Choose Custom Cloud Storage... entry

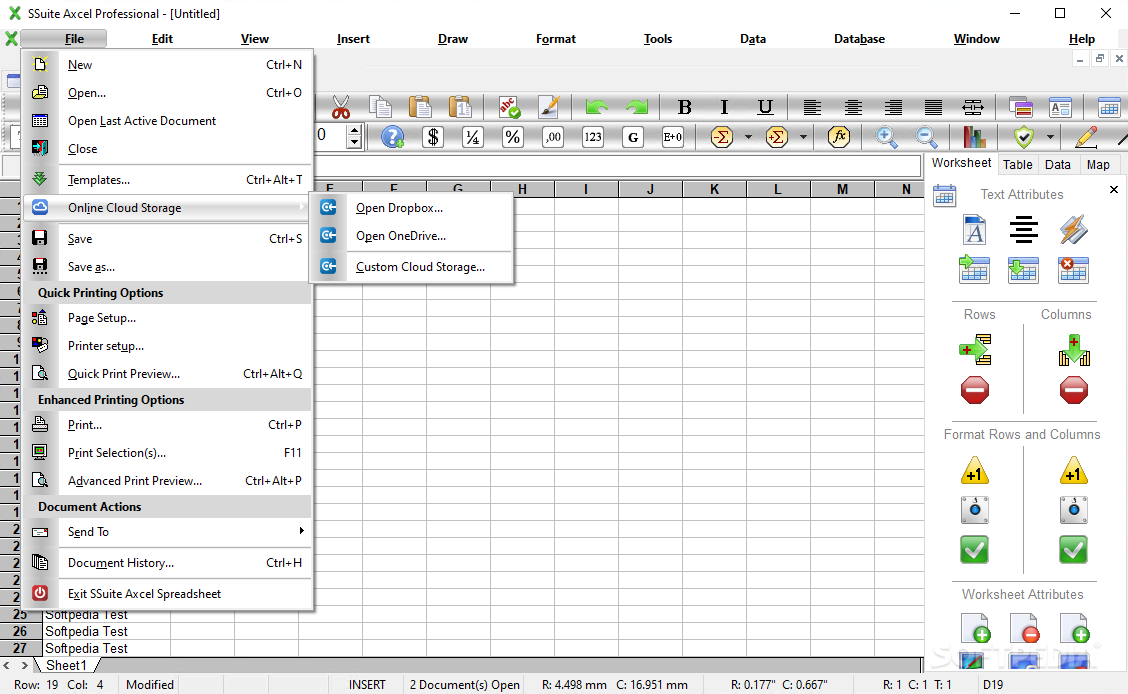(x=411, y=267)
